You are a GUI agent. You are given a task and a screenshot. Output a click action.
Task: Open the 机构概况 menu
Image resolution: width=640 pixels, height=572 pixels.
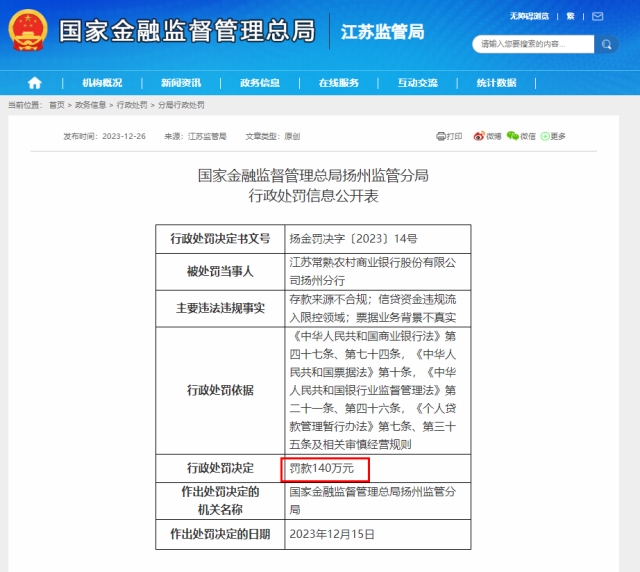[x=102, y=83]
